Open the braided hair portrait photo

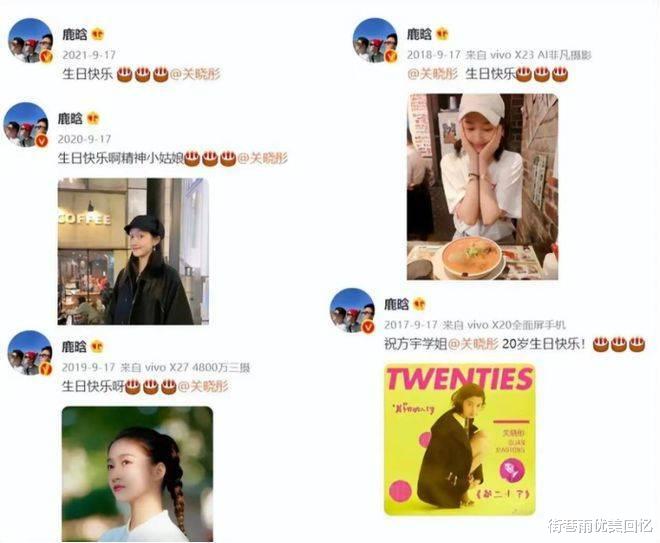click(x=137, y=474)
